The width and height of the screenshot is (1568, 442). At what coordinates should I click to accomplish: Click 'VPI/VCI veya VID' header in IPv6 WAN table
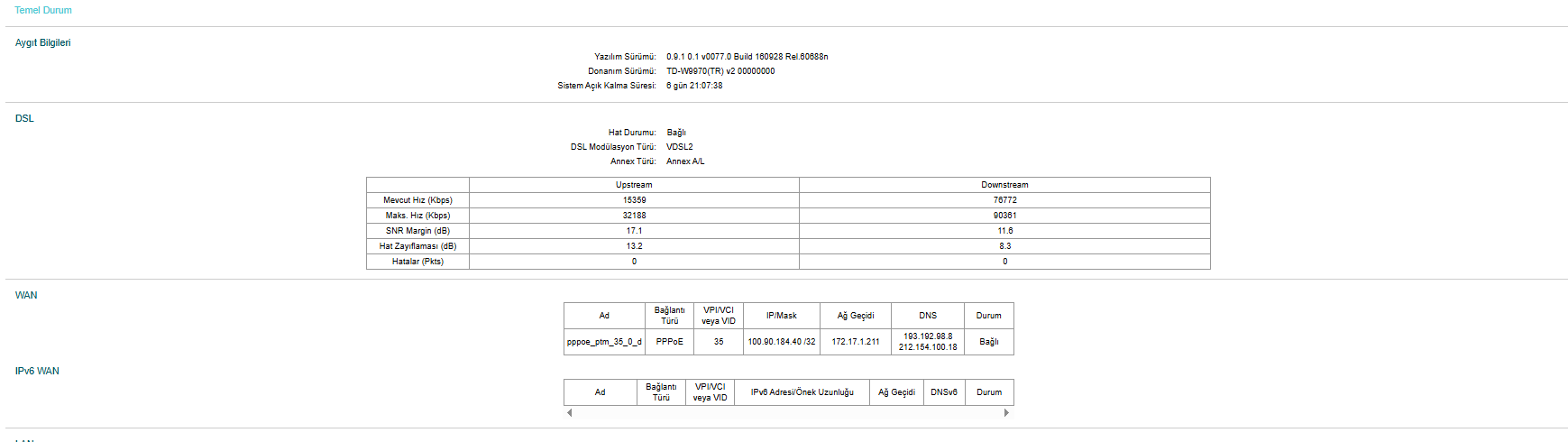(x=710, y=392)
